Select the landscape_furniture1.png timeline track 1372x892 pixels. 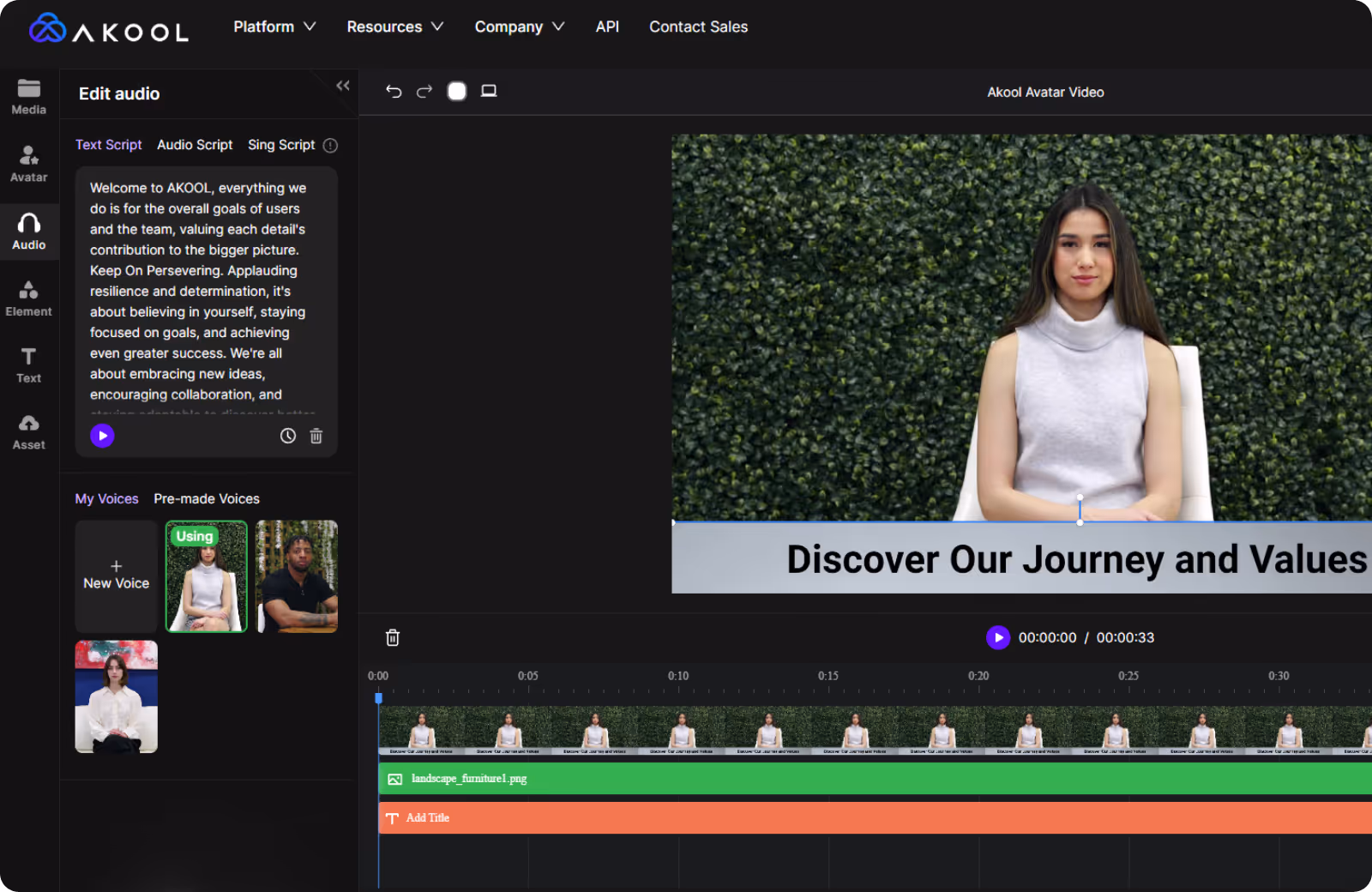pyautogui.click(x=875, y=779)
